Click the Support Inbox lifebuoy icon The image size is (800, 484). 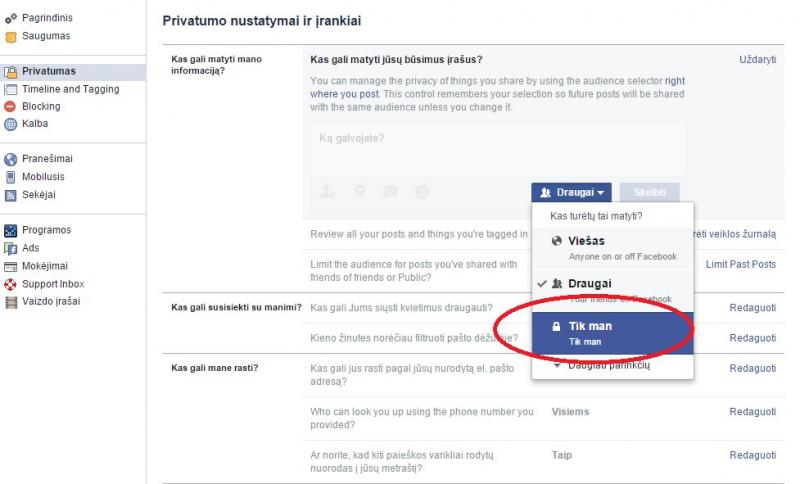11,284
